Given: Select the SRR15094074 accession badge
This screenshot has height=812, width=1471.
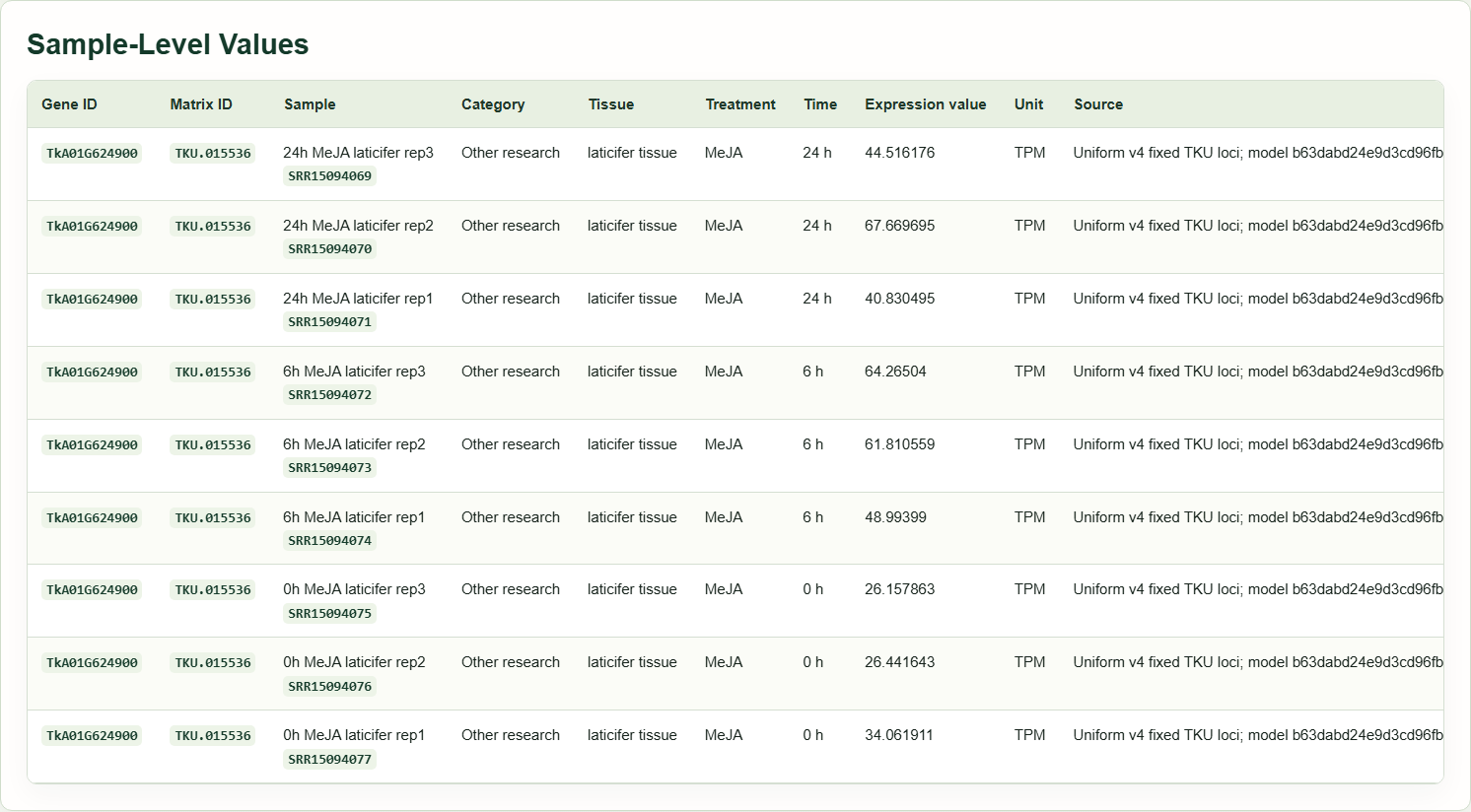Looking at the screenshot, I should (330, 541).
